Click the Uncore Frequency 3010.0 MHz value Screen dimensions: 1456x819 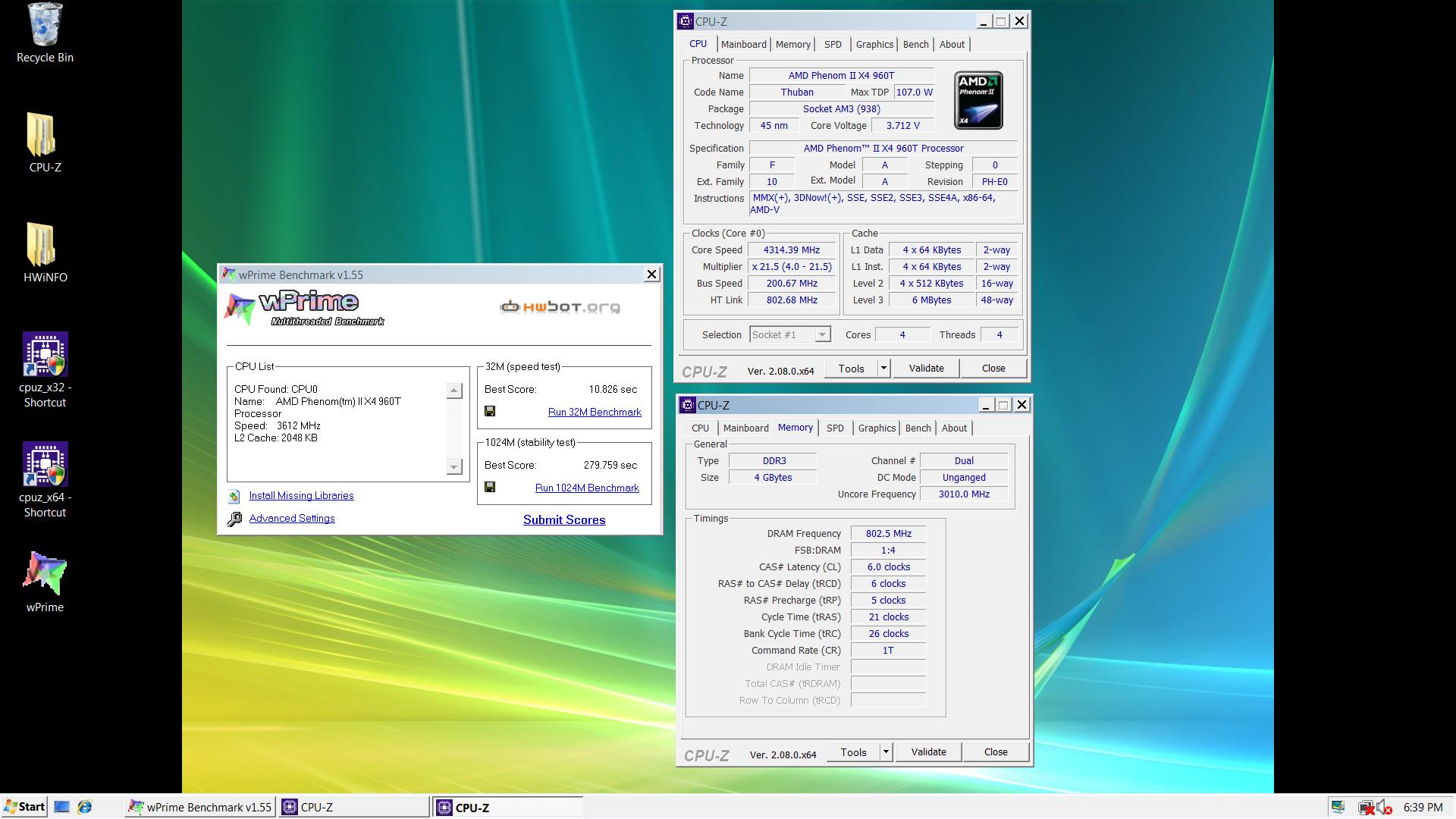(x=964, y=494)
